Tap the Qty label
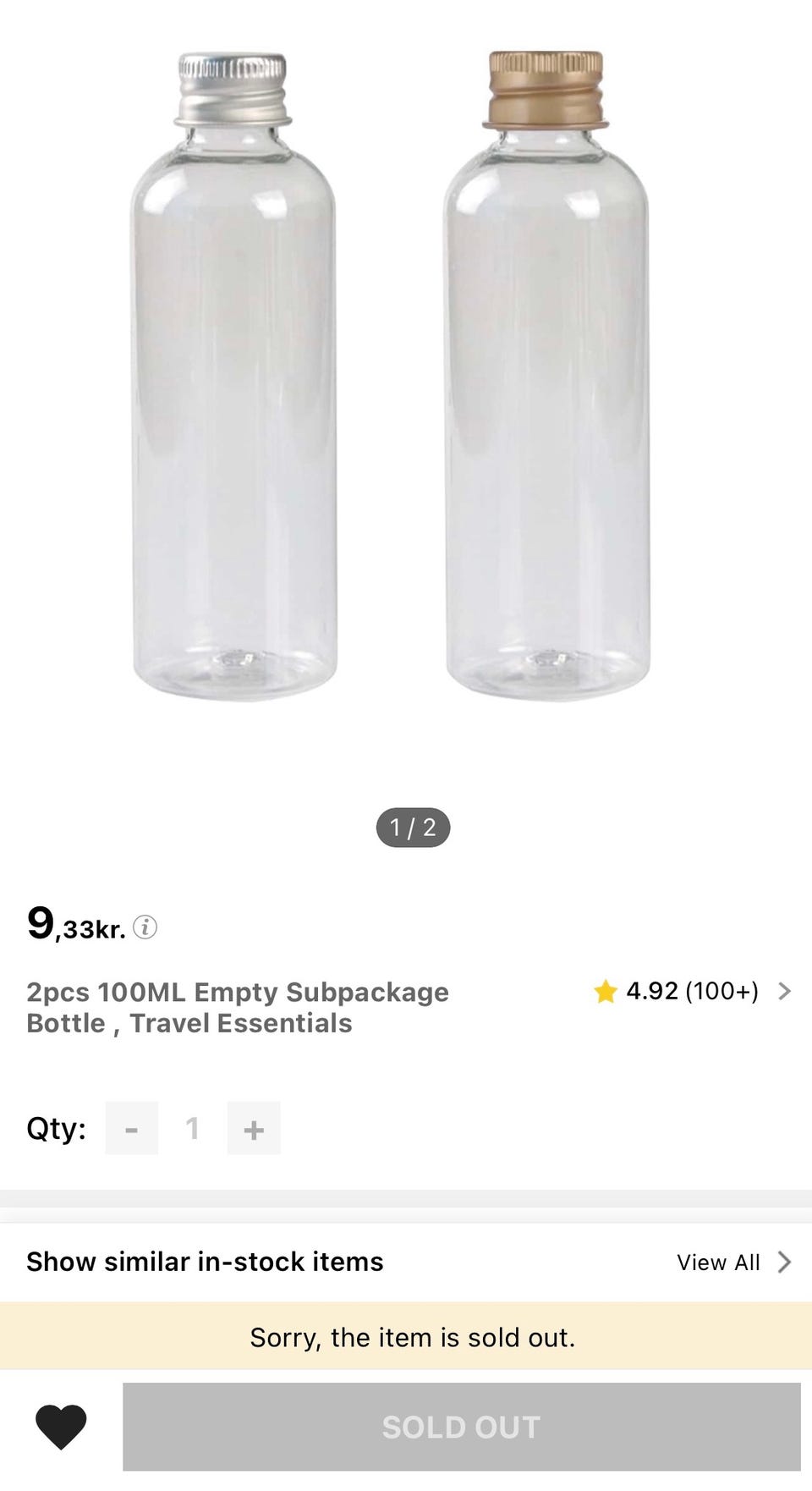Viewport: 812px width, 1491px height. (56, 1128)
